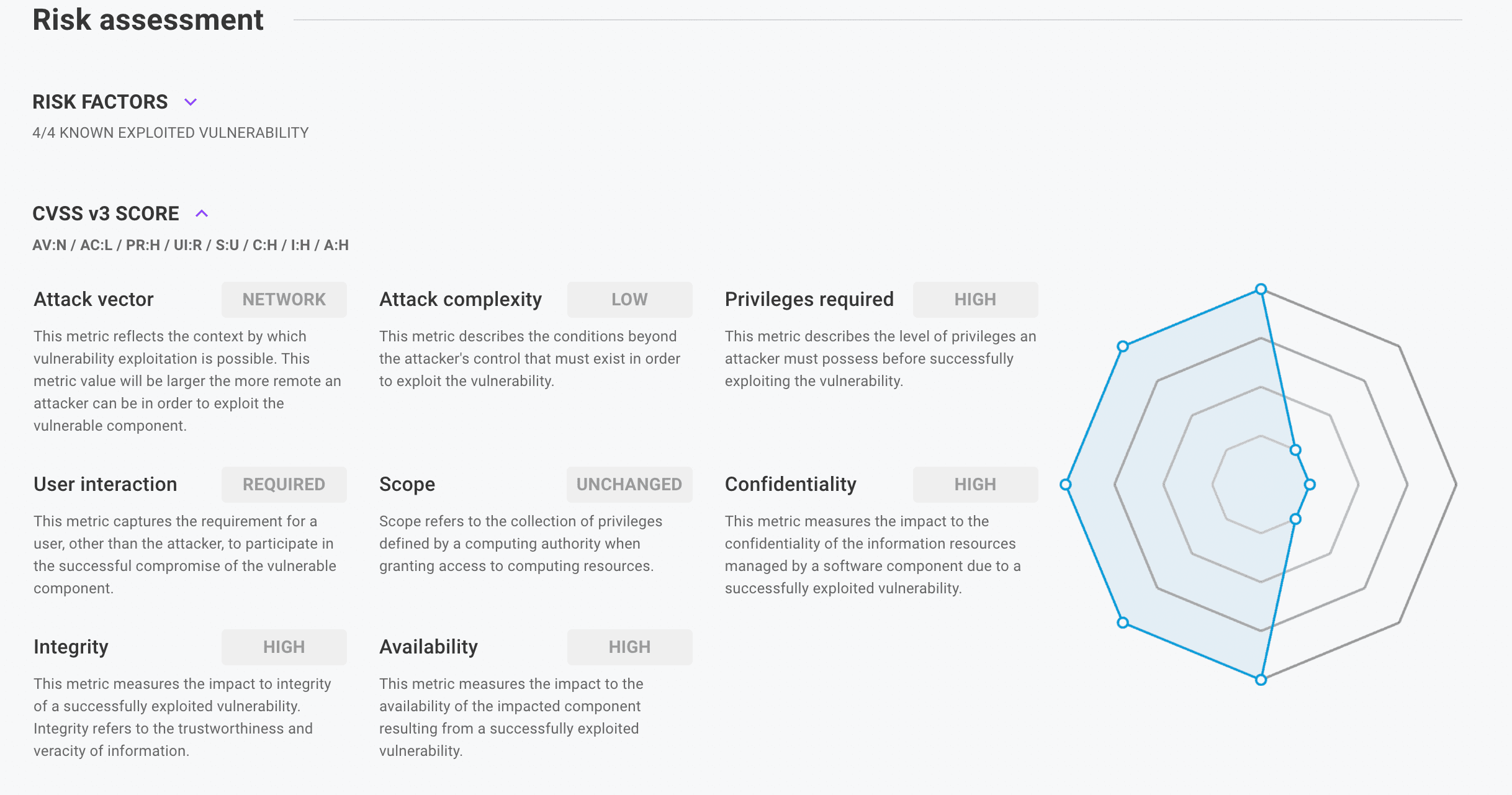Image resolution: width=1512 pixels, height=795 pixels.
Task: Click the HIGH badge for Availability
Action: 629,647
